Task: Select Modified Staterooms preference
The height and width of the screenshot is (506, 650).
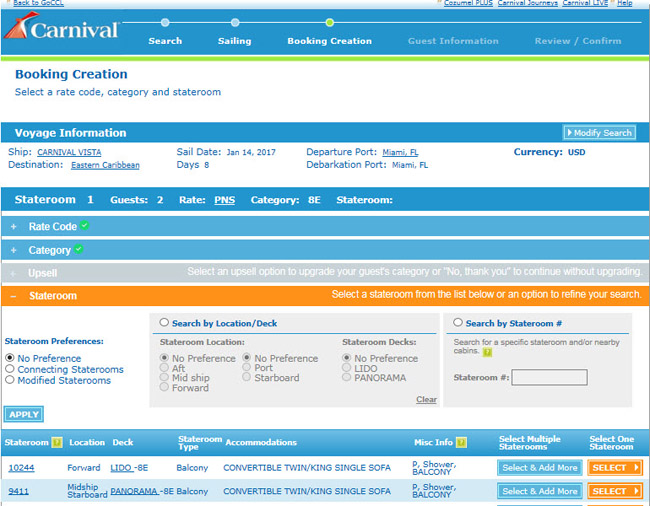Action: [10, 380]
